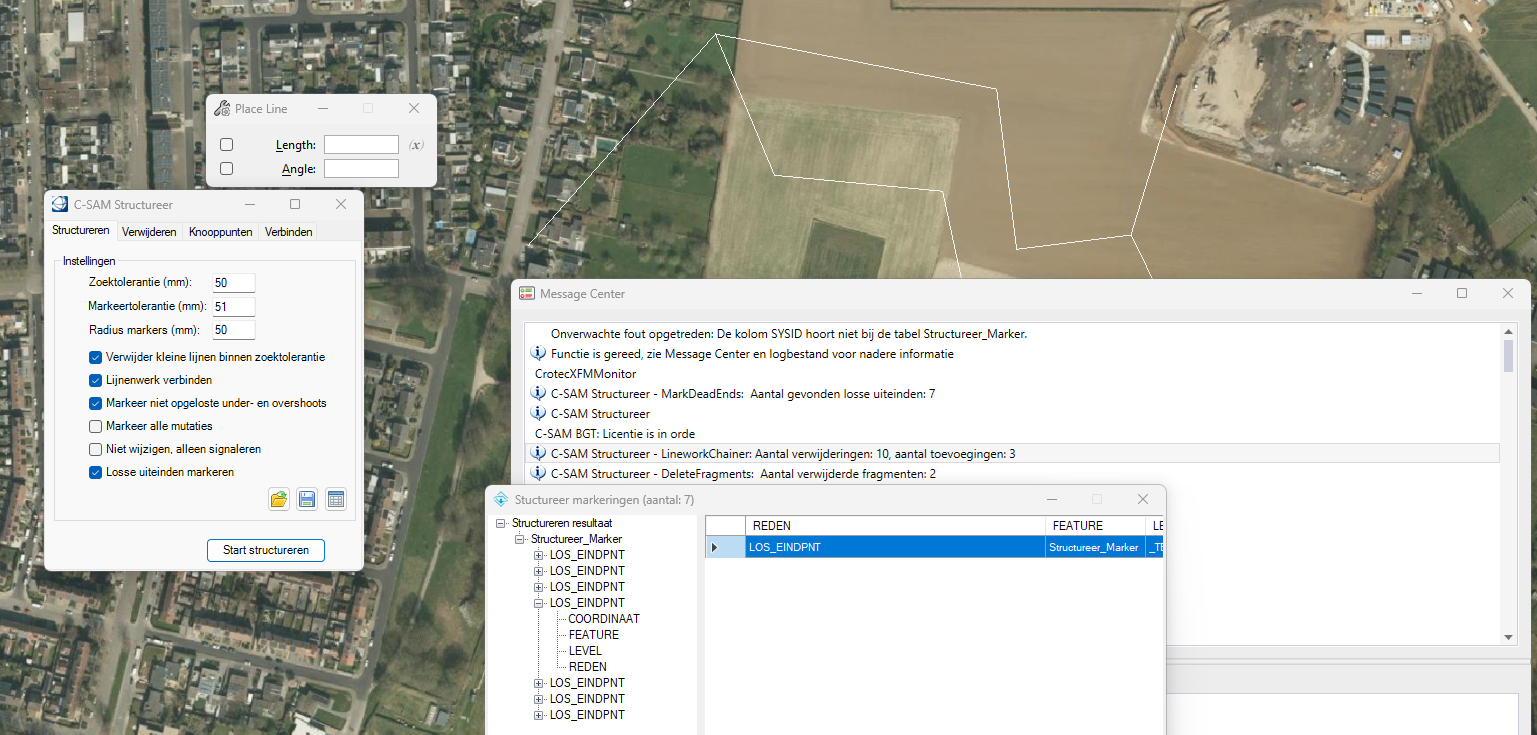Click the Length input field
This screenshot has width=1537, height=735.
click(x=361, y=145)
